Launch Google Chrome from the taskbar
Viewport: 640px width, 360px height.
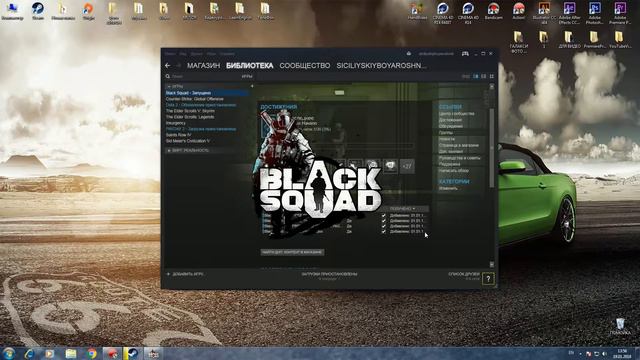91,353
